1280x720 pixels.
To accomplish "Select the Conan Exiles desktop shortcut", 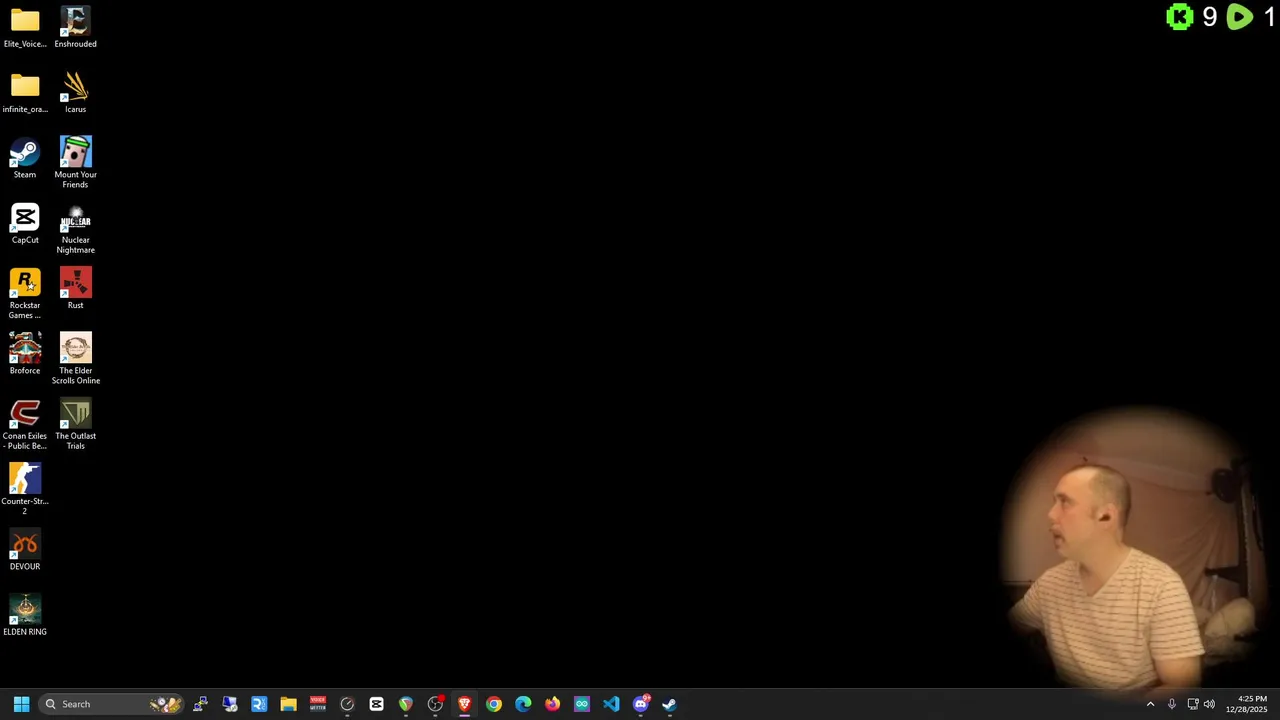I will (25, 424).
